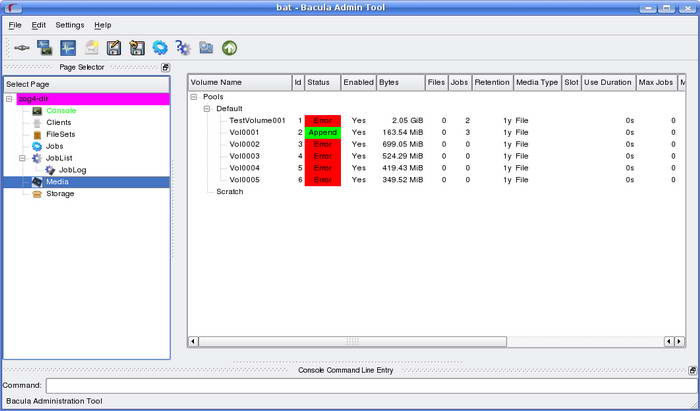Collapse the zog4-dir tree node
Viewport: 700px width, 411px height.
point(9,99)
